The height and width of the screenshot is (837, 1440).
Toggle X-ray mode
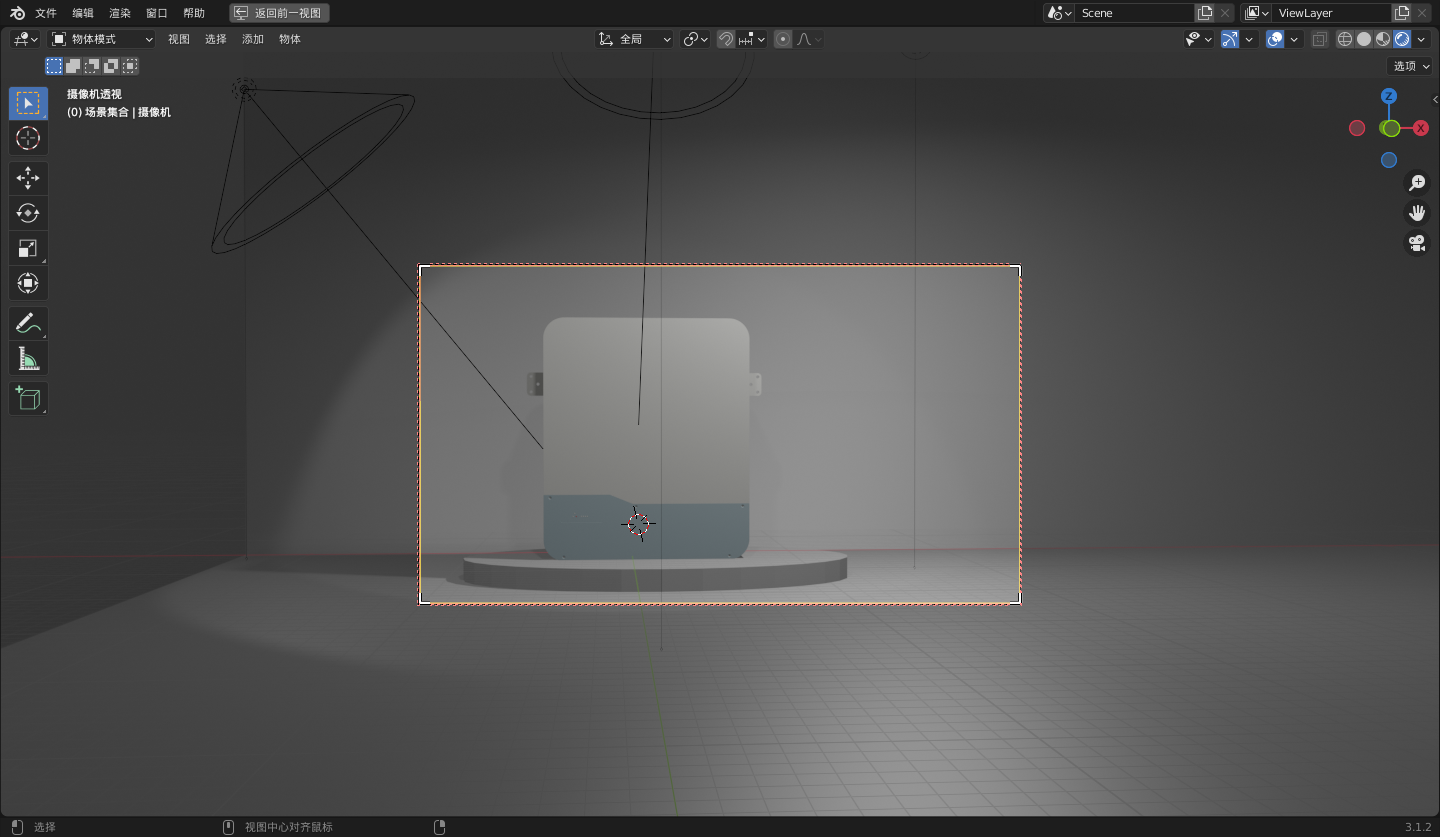pos(1320,39)
